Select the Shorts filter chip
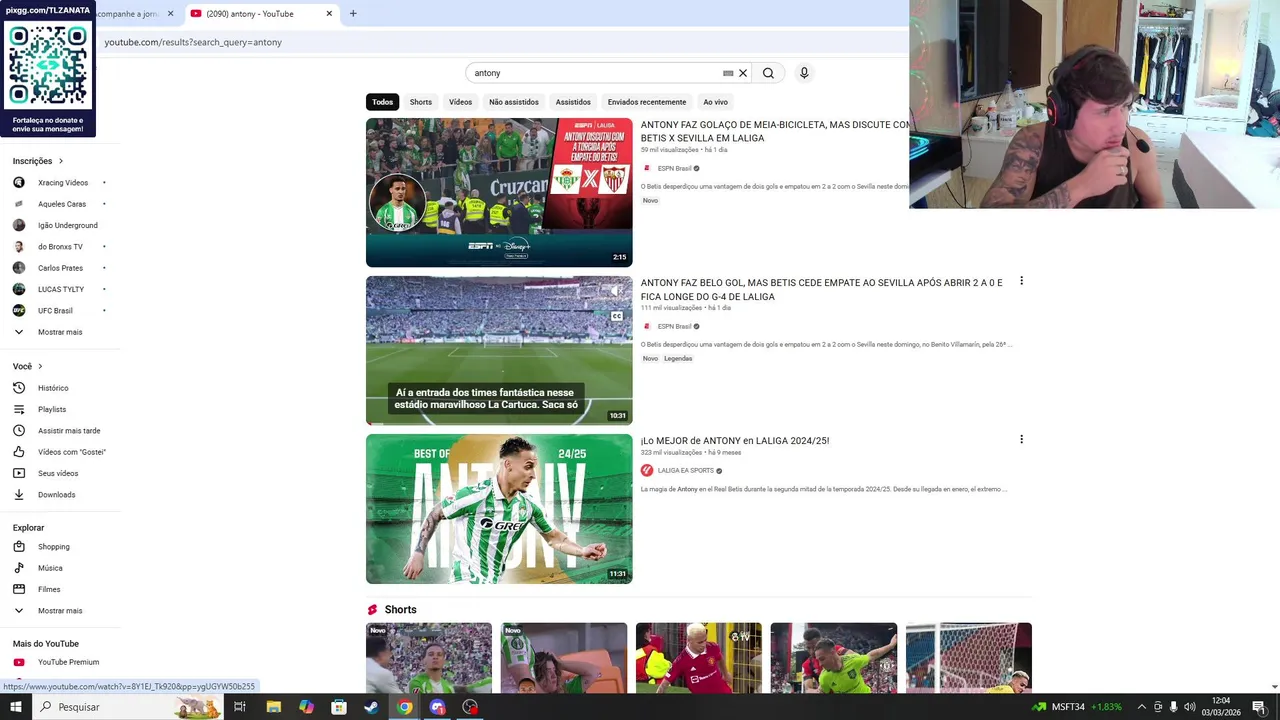The image size is (1280, 720). [421, 102]
